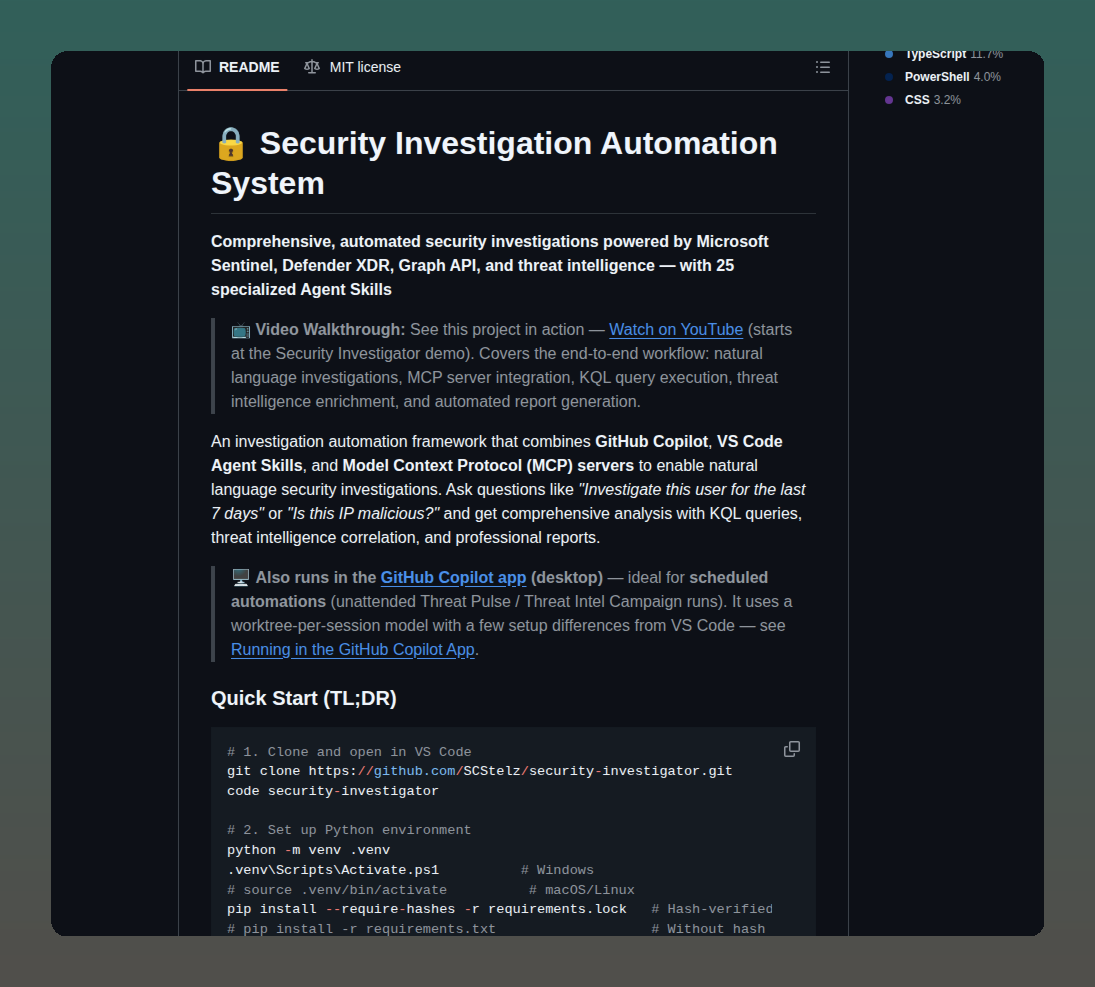The height and width of the screenshot is (987, 1095).
Task: Click the 'code security-investigator' command line
Action: tap(332, 791)
